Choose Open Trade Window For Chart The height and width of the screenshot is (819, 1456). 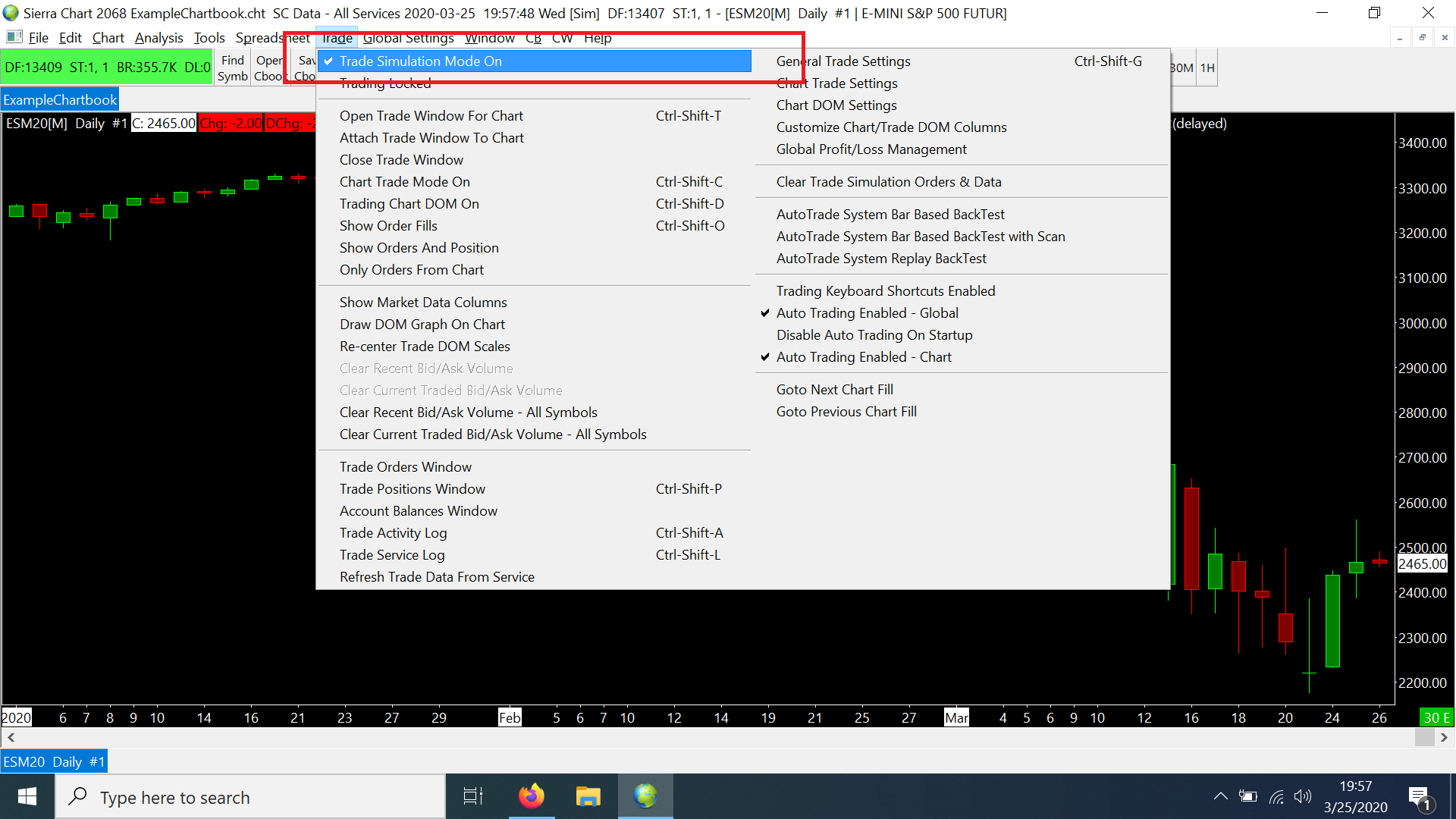tap(431, 116)
